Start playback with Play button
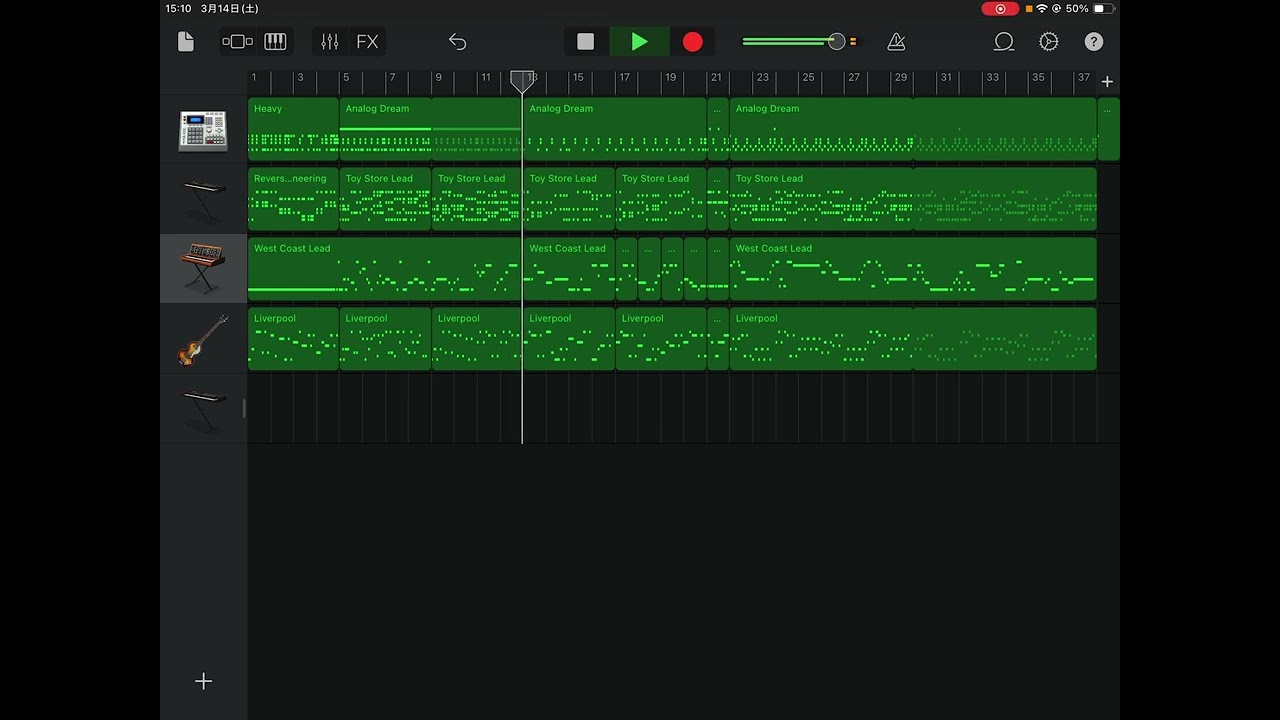This screenshot has width=1280, height=720. coord(639,41)
